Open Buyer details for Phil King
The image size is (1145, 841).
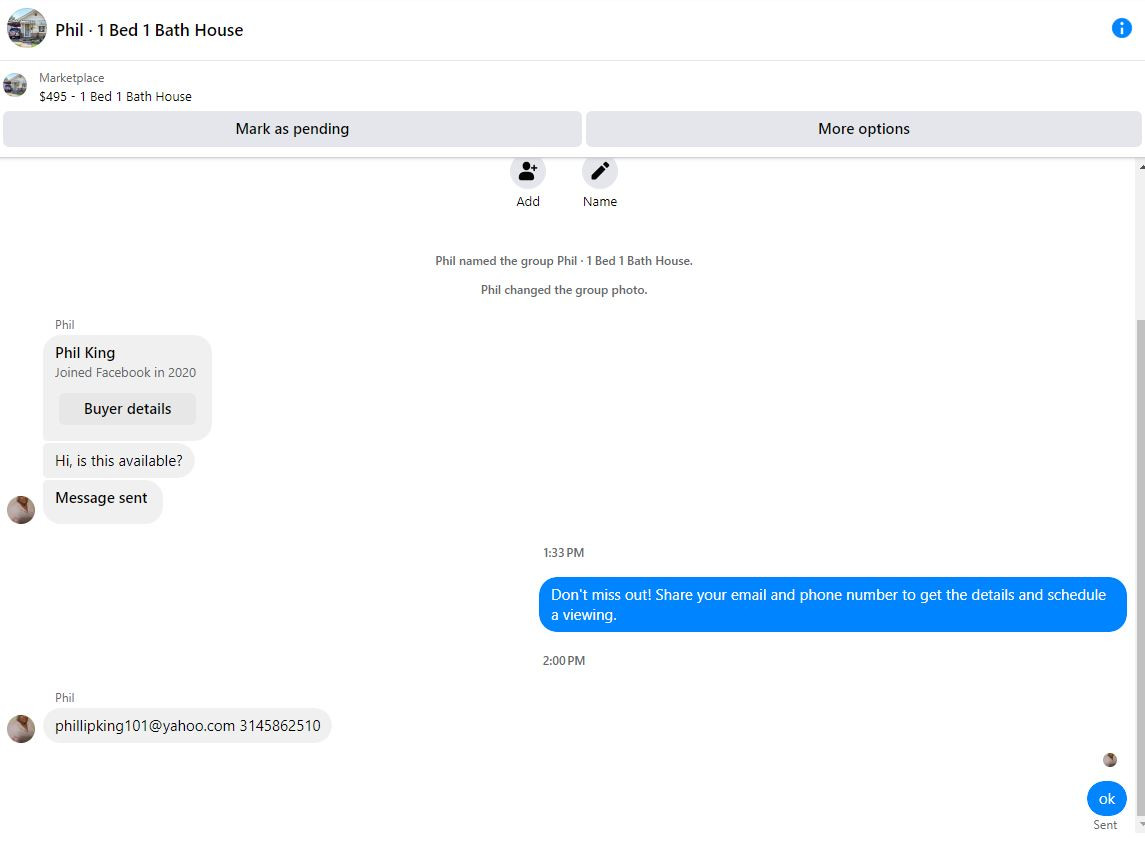pyautogui.click(x=127, y=409)
